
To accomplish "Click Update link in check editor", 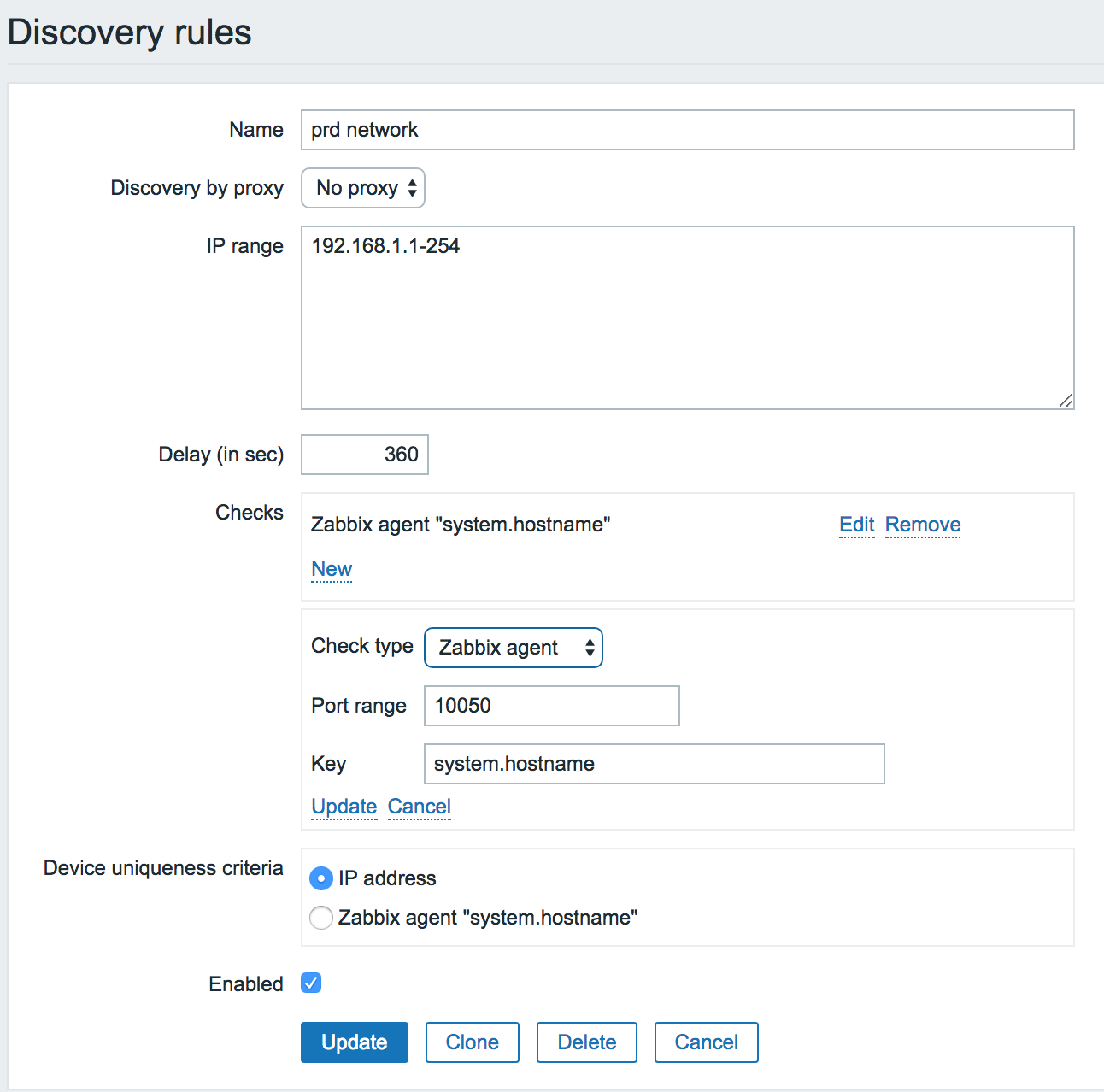I will point(344,807).
